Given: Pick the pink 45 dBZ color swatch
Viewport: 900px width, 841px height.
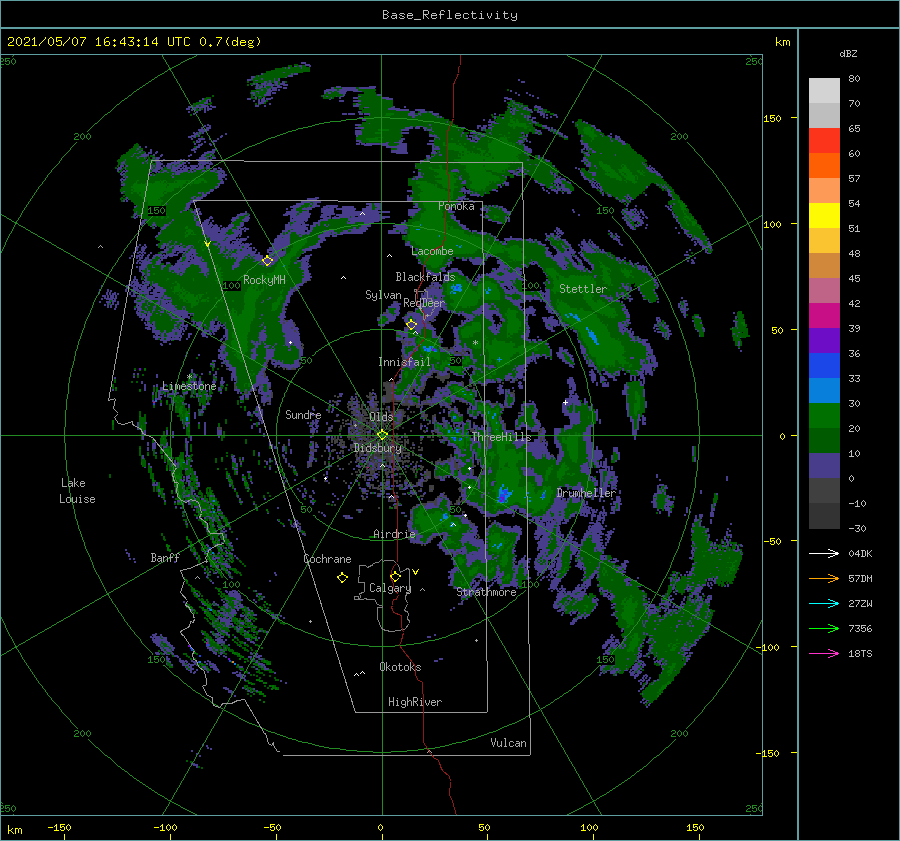Looking at the screenshot, I should (824, 290).
